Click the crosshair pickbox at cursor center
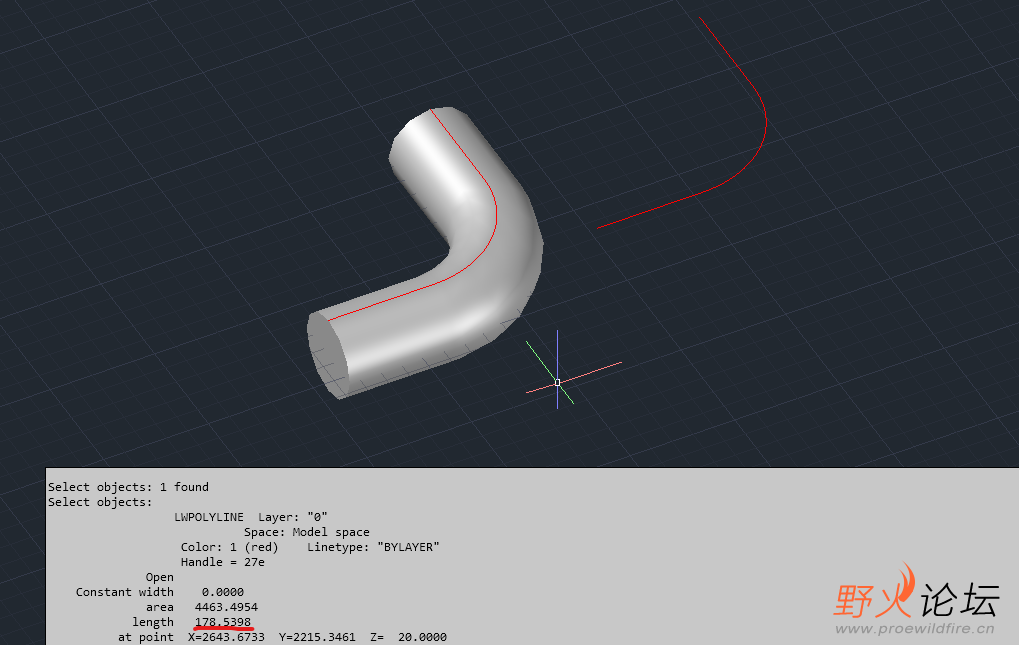The image size is (1019, 645). [558, 383]
